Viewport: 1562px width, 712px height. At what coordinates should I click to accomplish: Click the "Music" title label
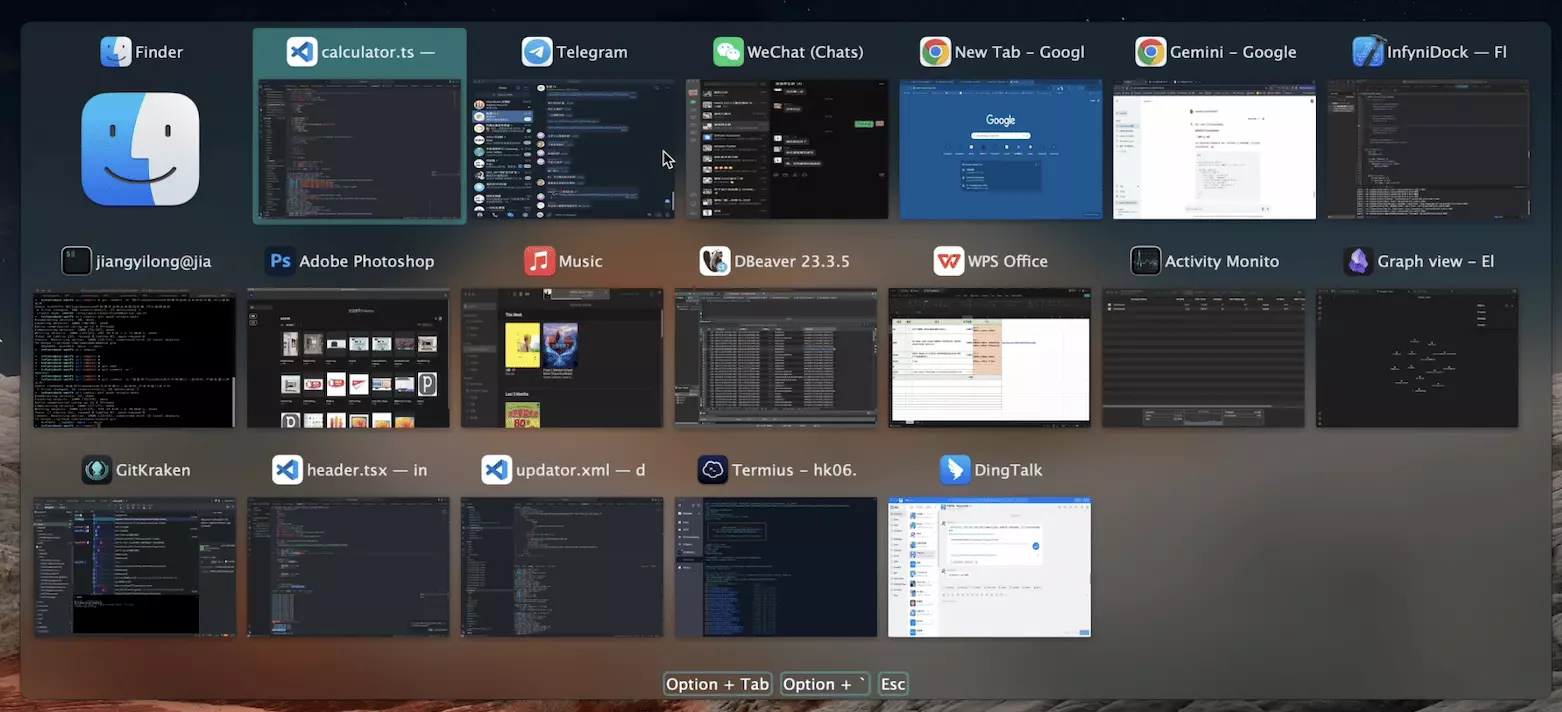[x=581, y=261]
